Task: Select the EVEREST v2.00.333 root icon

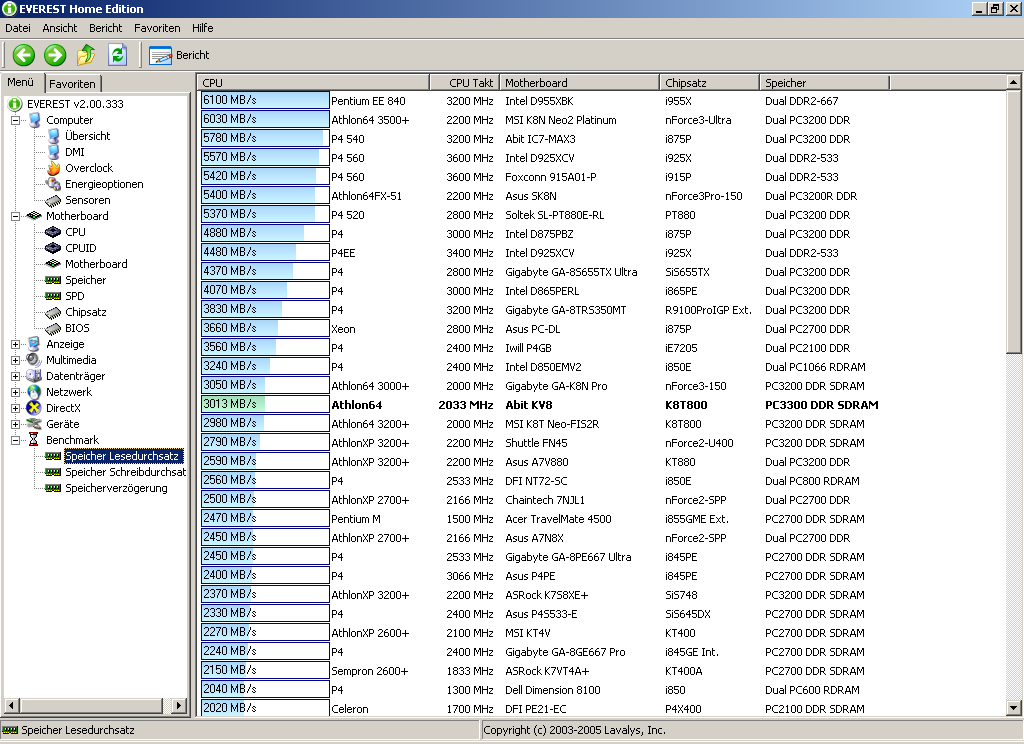Action: (x=15, y=104)
